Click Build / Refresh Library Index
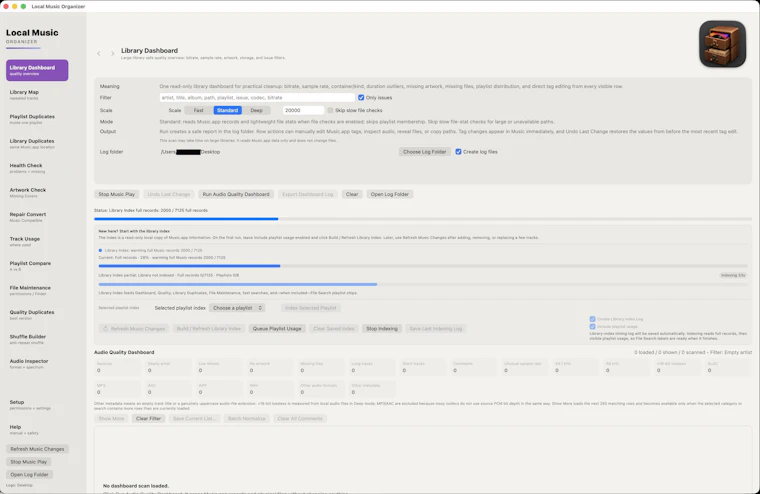760x494 pixels. tap(209, 329)
